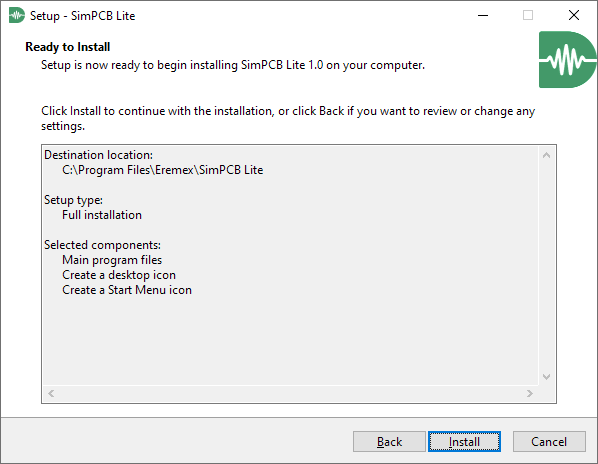Cancel the SimPCB Lite setup
Viewport: 598px width, 464px height.
click(x=549, y=442)
